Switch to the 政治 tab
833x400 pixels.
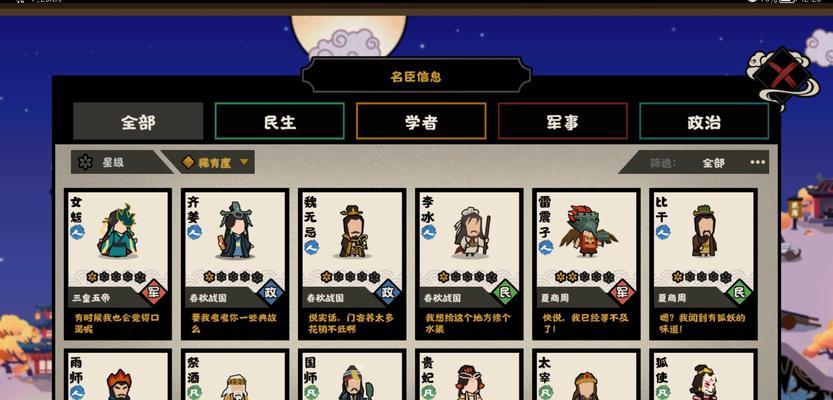point(704,122)
